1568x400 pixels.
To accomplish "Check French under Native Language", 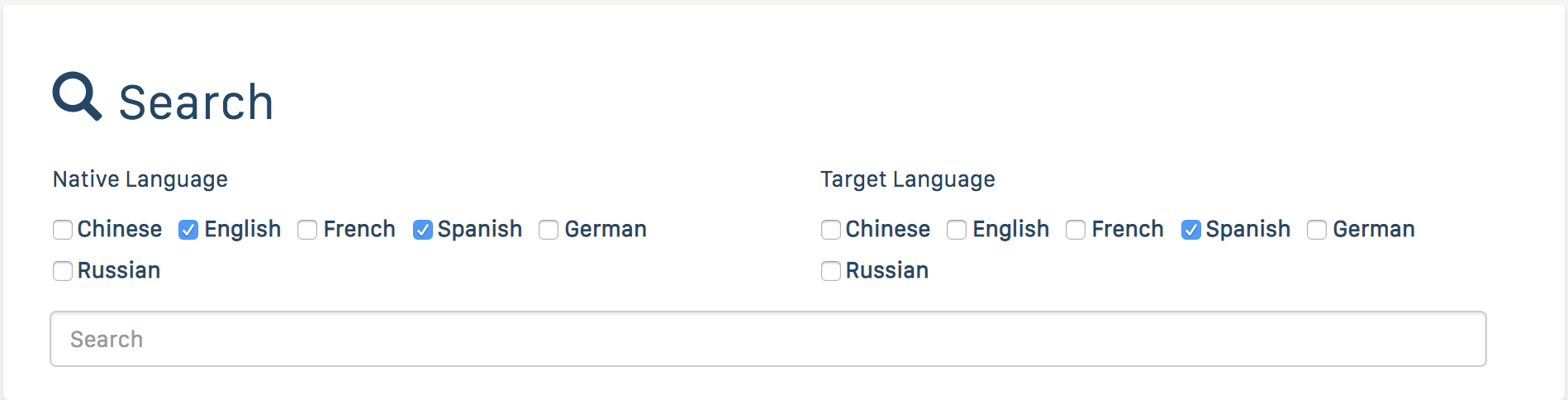I will coord(307,230).
